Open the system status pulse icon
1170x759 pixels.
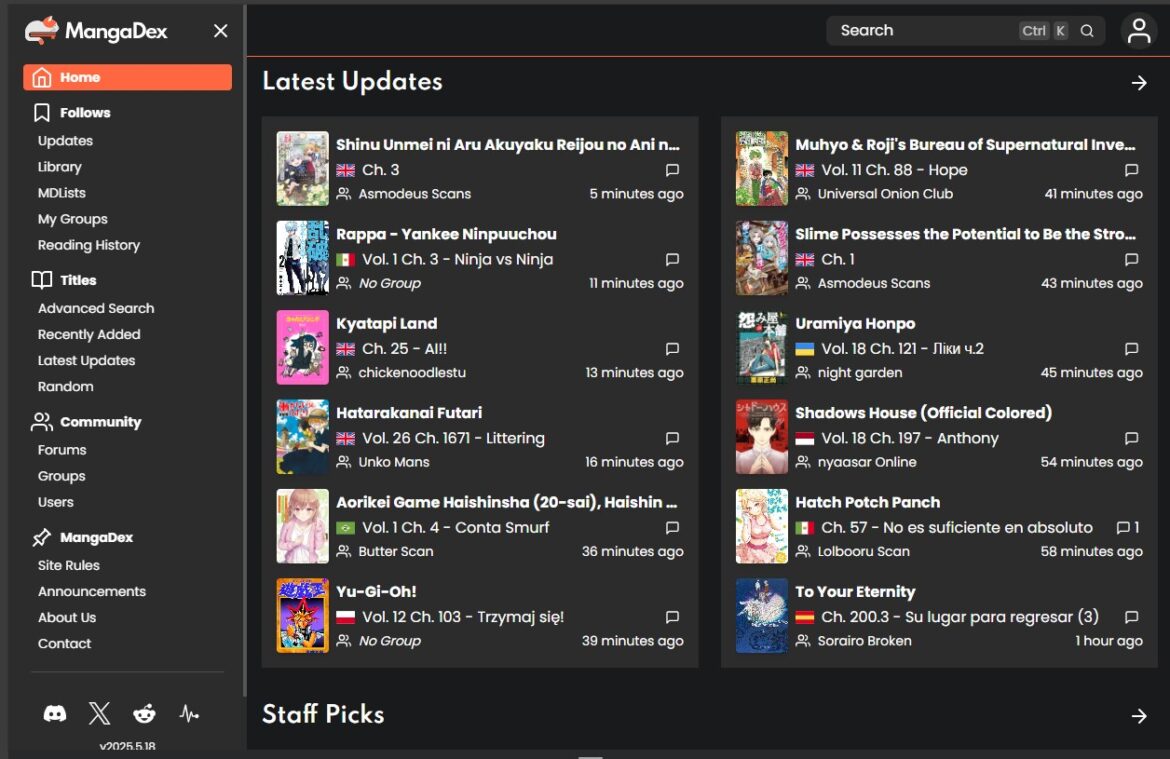(x=189, y=713)
